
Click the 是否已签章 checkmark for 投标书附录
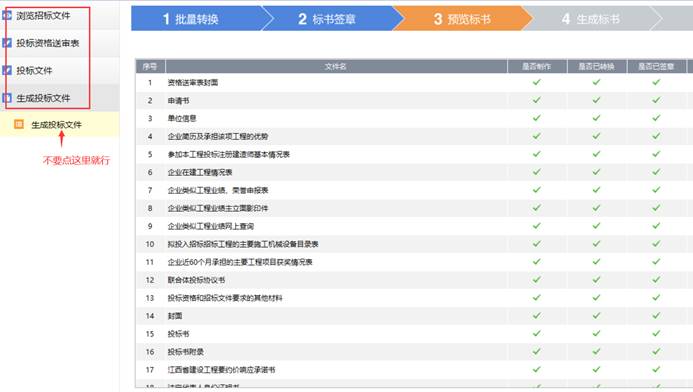(x=656, y=351)
